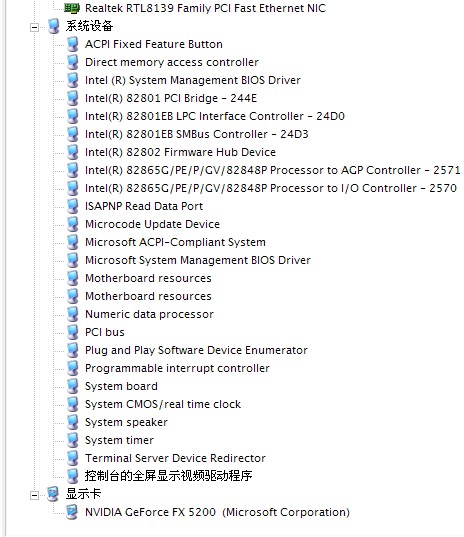The width and height of the screenshot is (464, 537).
Task: Select Intel(R) 82801EB SMBus Controller - 24D3
Action: click(197, 134)
